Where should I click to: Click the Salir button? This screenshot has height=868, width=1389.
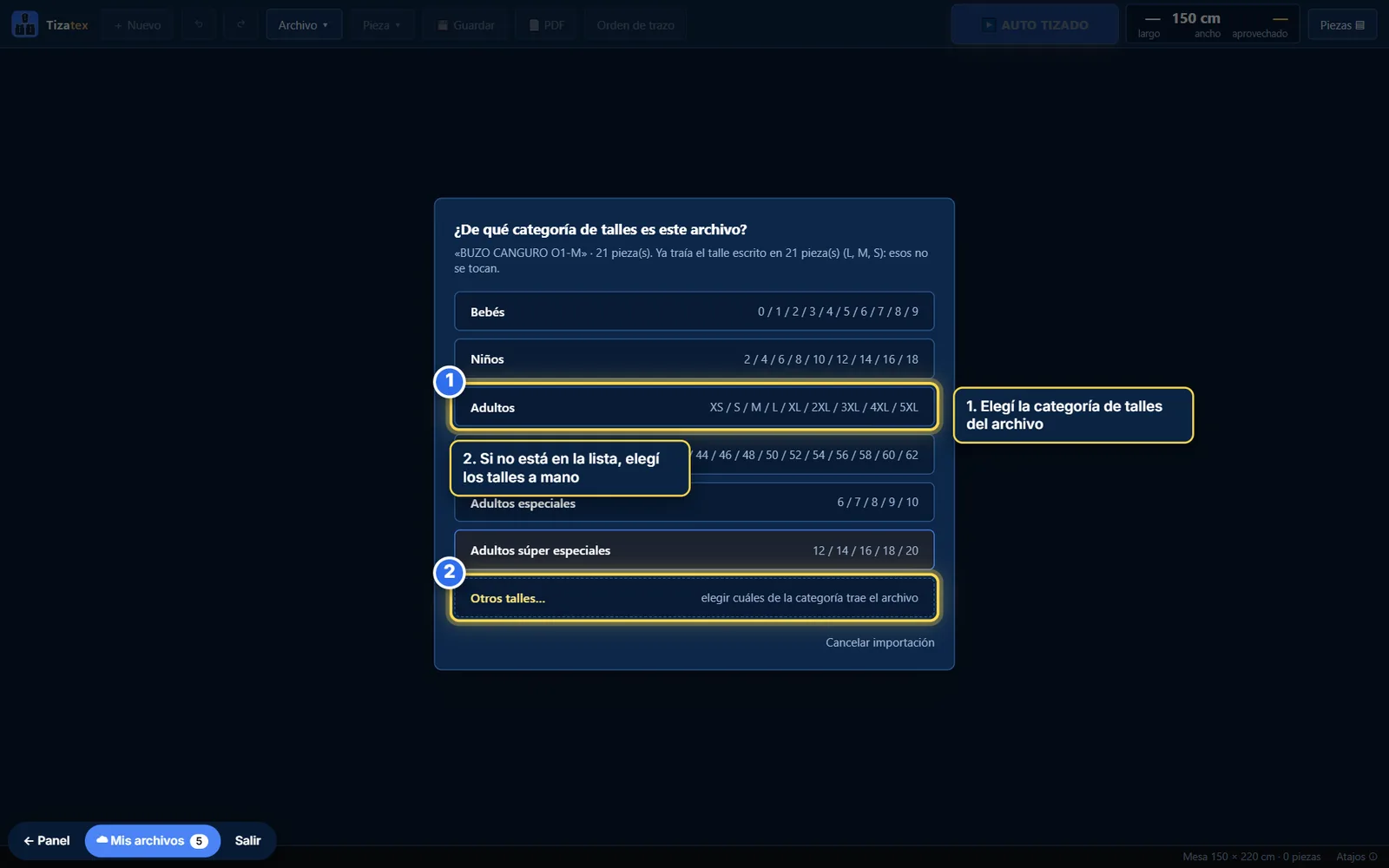tap(247, 840)
